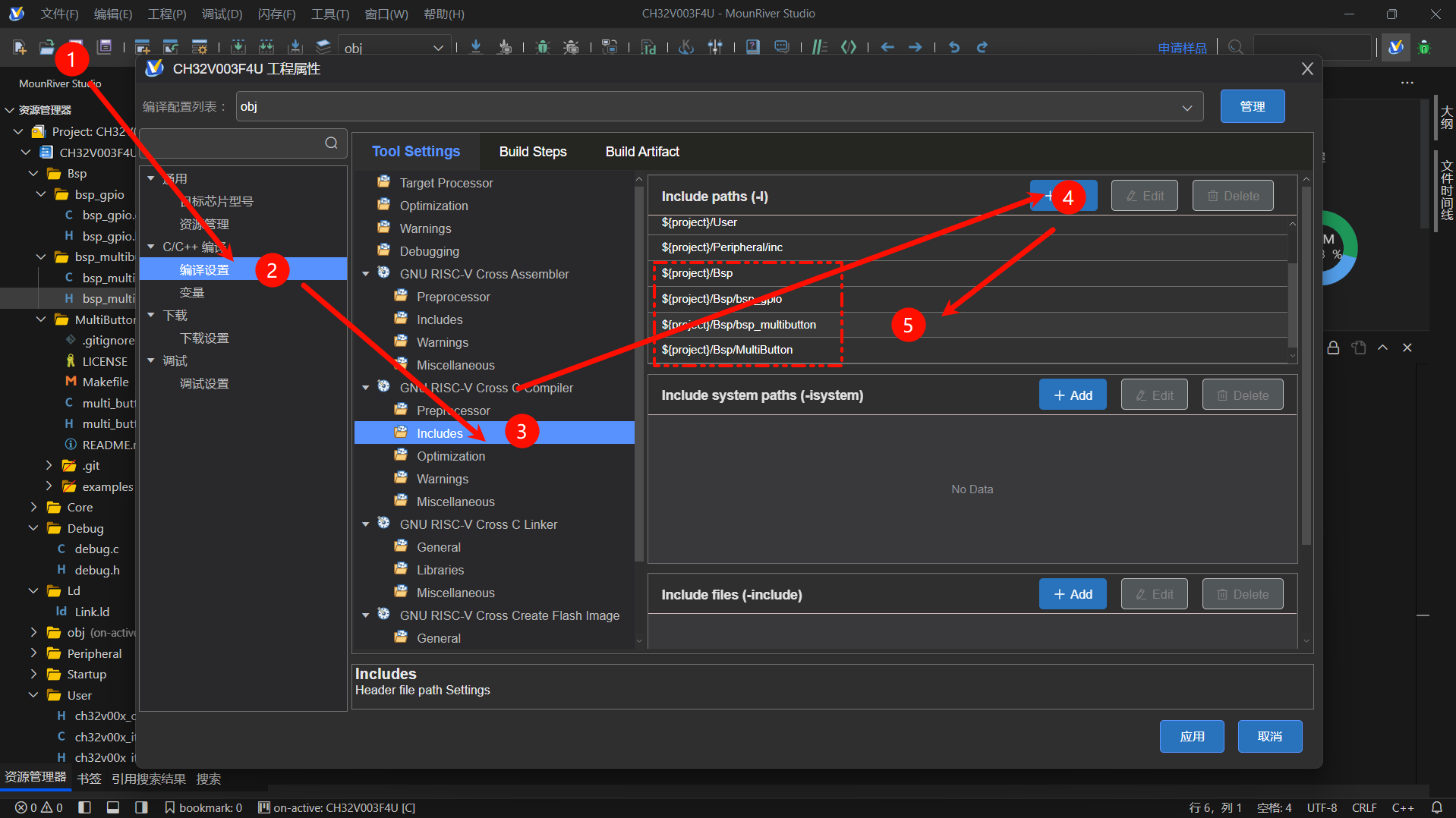Open the 工具(T) menu

tap(330, 14)
